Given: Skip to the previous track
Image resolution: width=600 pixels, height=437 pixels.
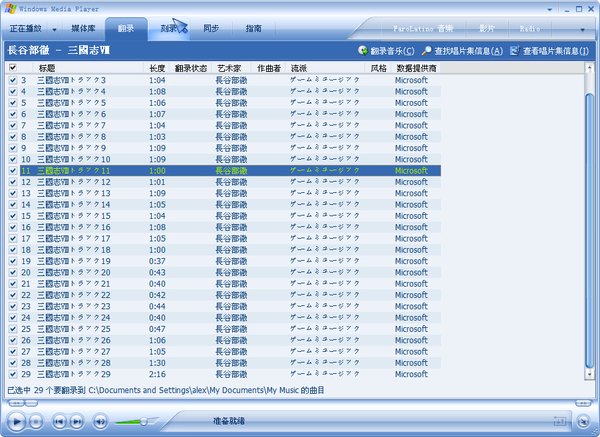Looking at the screenshot, I should click(x=57, y=421).
